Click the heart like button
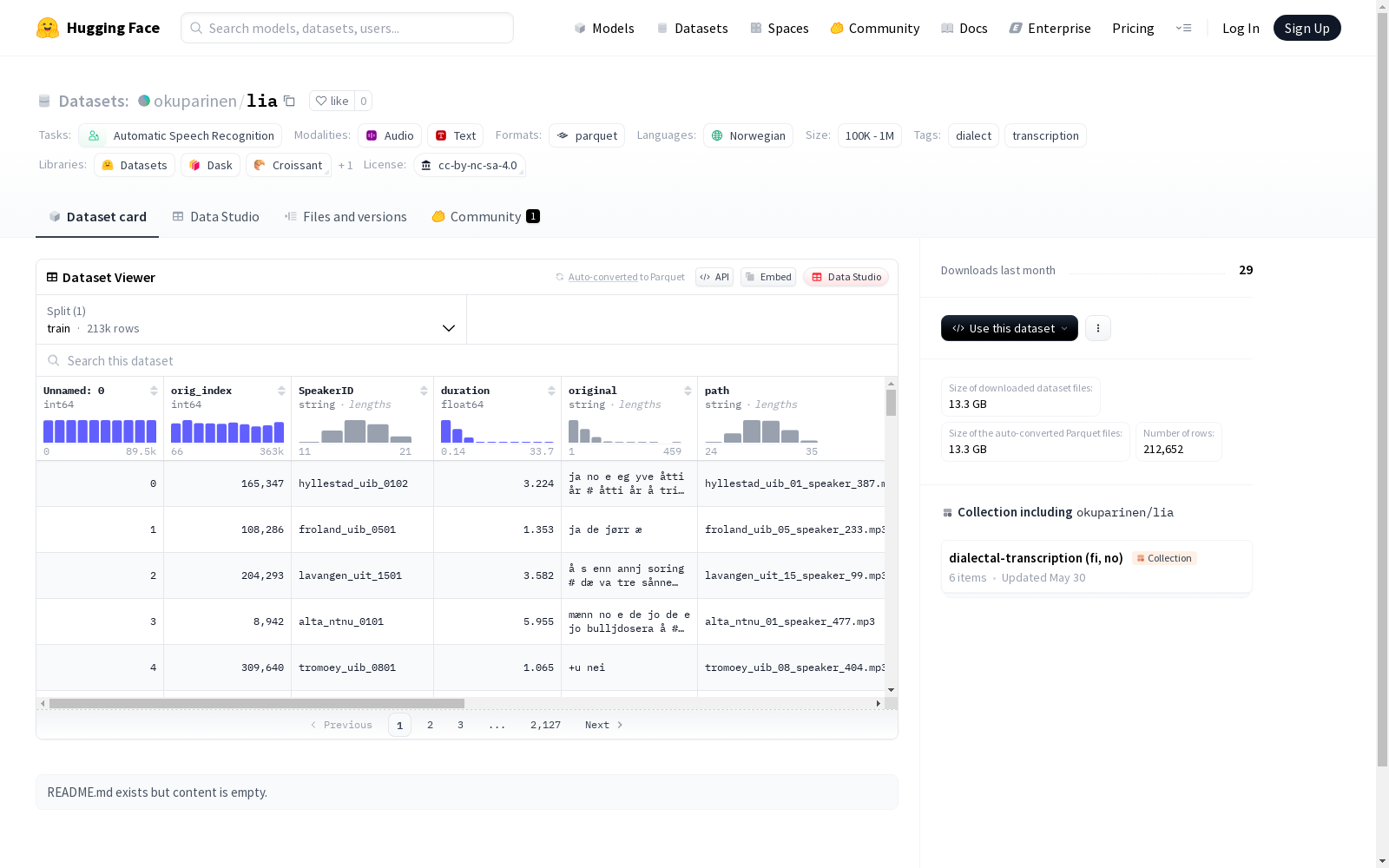This screenshot has width=1389, height=868. click(x=332, y=101)
